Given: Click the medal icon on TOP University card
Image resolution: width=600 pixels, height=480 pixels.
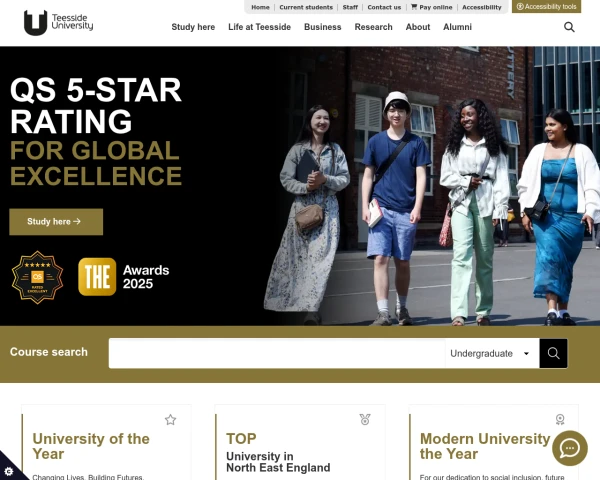Looking at the screenshot, I should 365,419.
